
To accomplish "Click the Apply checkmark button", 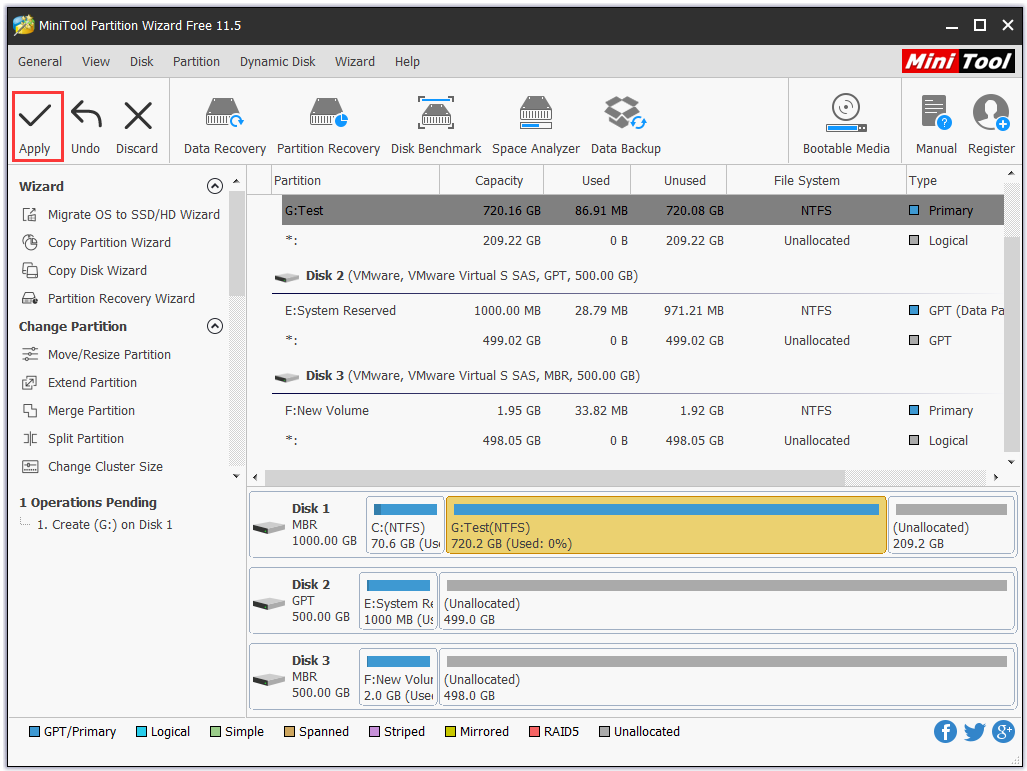I will pyautogui.click(x=35, y=126).
